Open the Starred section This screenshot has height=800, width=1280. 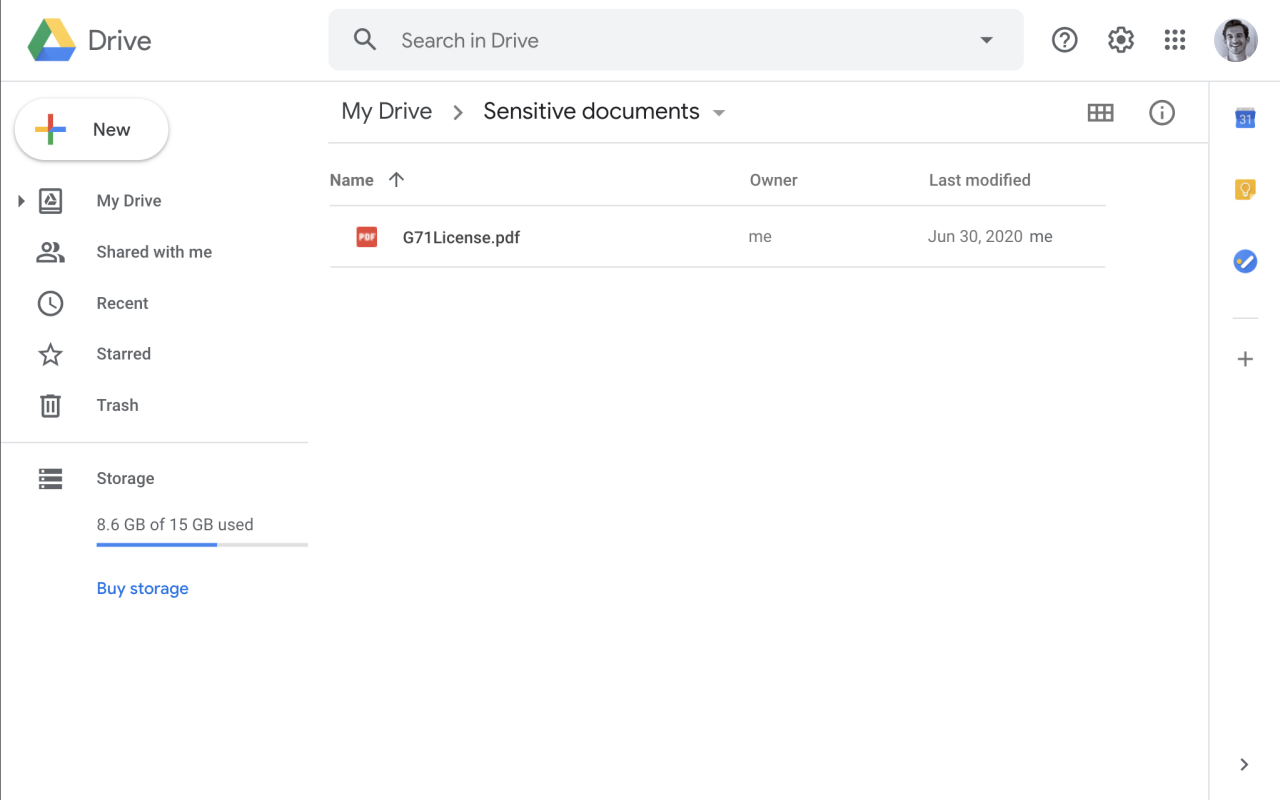pos(123,354)
